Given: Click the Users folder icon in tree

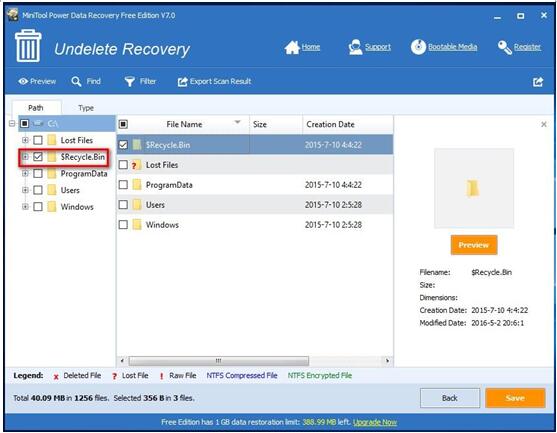Looking at the screenshot, I should coord(52,190).
